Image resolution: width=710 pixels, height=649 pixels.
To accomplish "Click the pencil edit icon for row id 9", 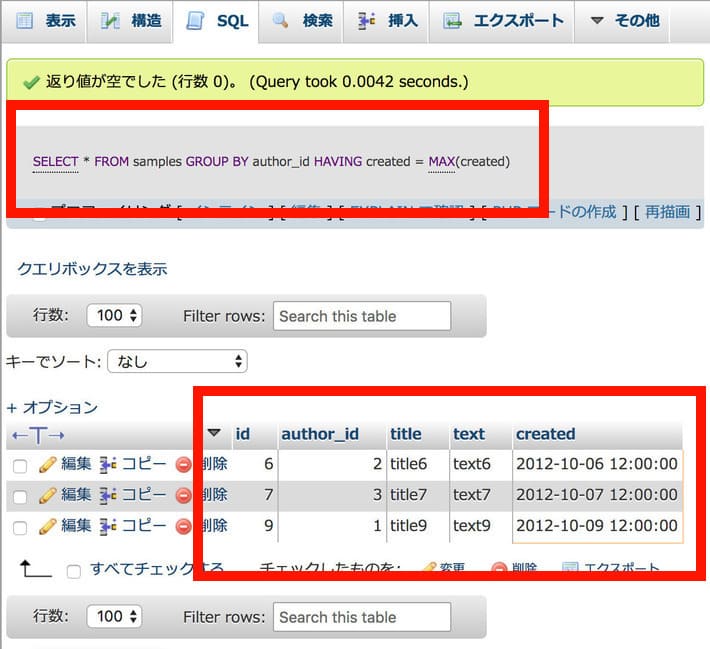I will click(47, 526).
